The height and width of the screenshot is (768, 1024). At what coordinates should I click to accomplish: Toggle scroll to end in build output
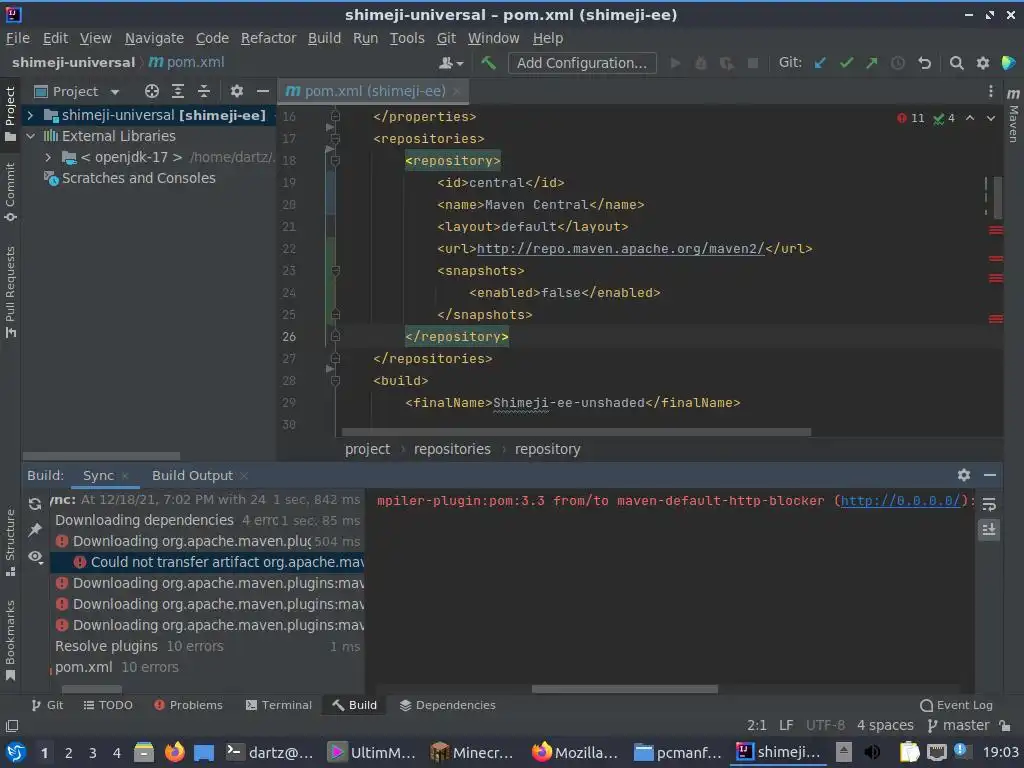click(989, 530)
